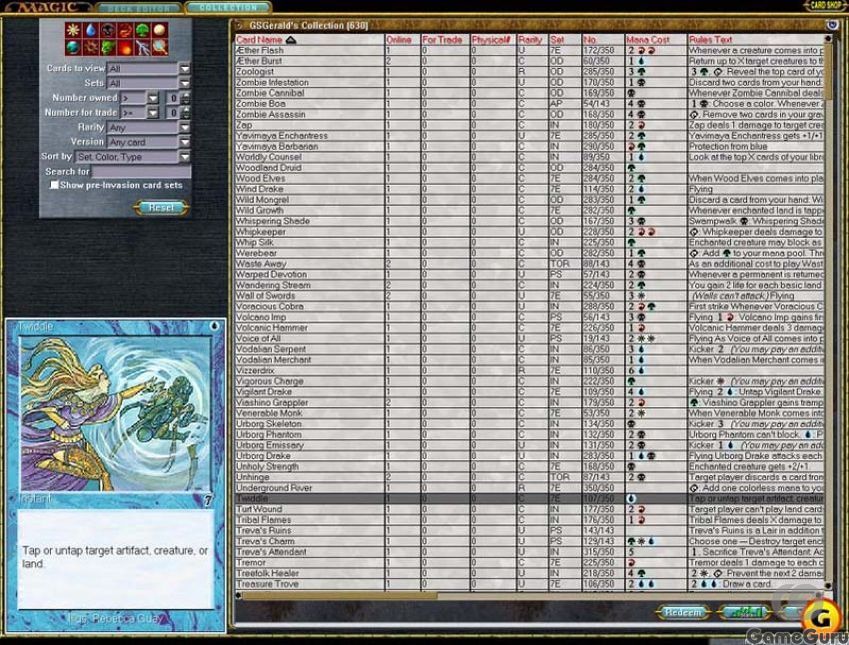Toggle the lightning bolt instant type filter

point(142,48)
